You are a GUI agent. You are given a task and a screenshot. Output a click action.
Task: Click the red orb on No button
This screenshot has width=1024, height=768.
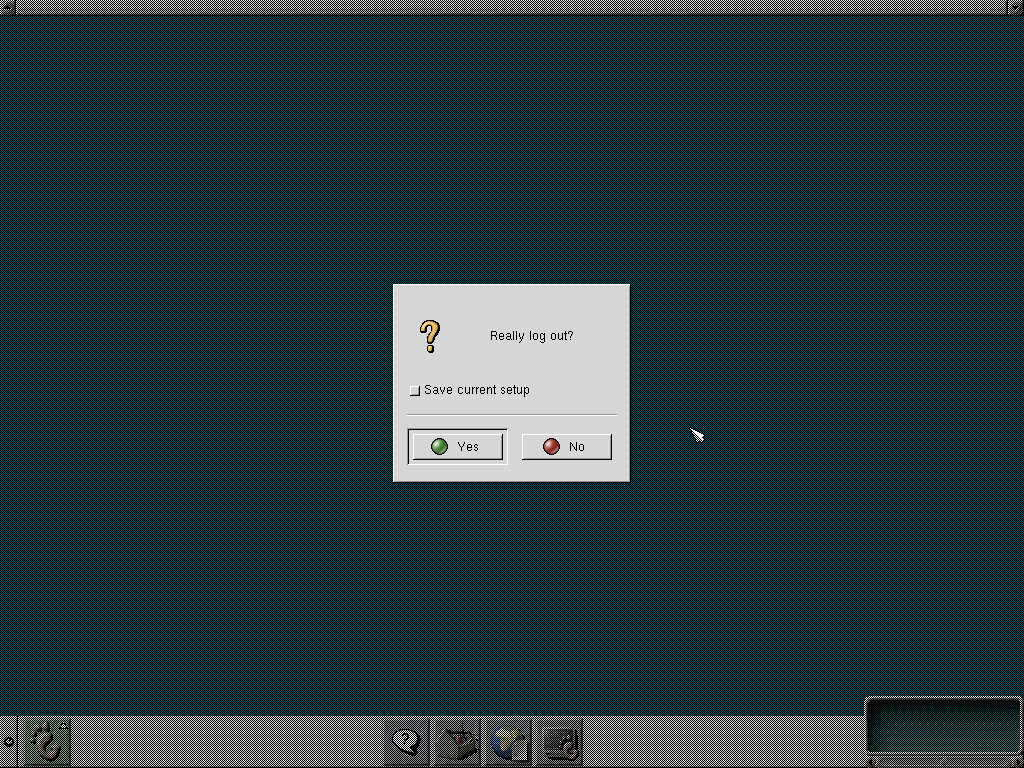(551, 446)
